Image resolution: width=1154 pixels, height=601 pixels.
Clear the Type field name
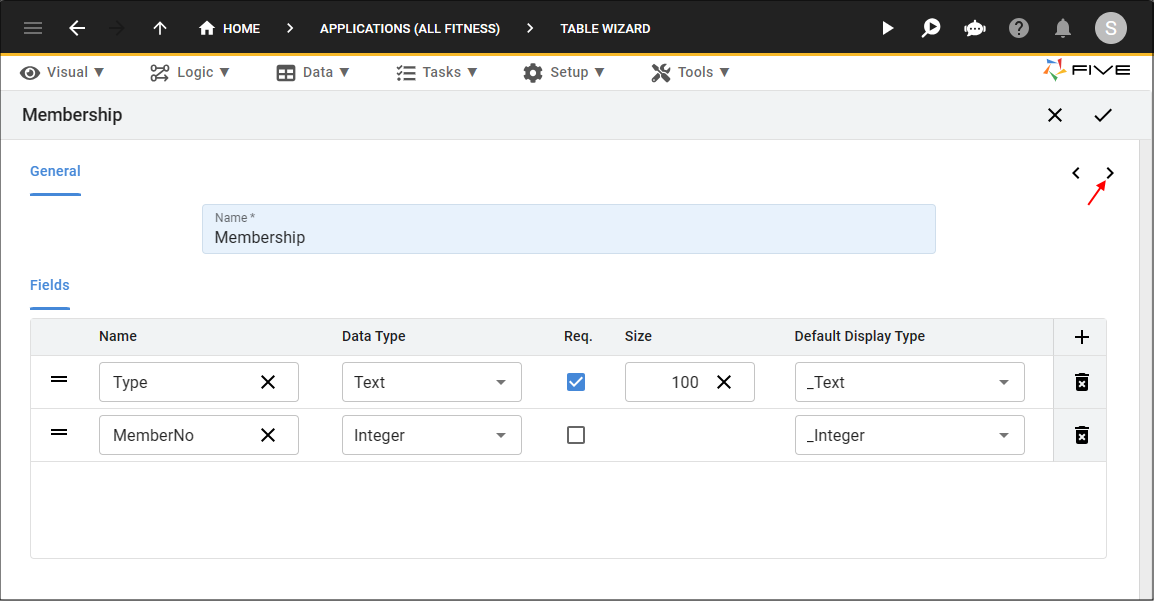coord(268,382)
